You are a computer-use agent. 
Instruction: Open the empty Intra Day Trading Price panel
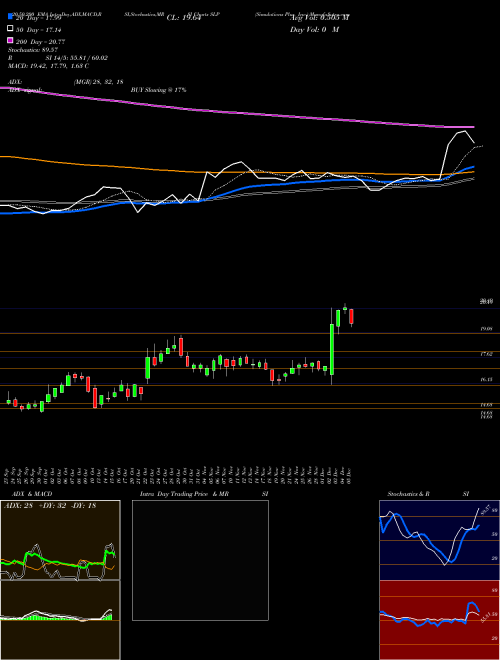coord(200,560)
